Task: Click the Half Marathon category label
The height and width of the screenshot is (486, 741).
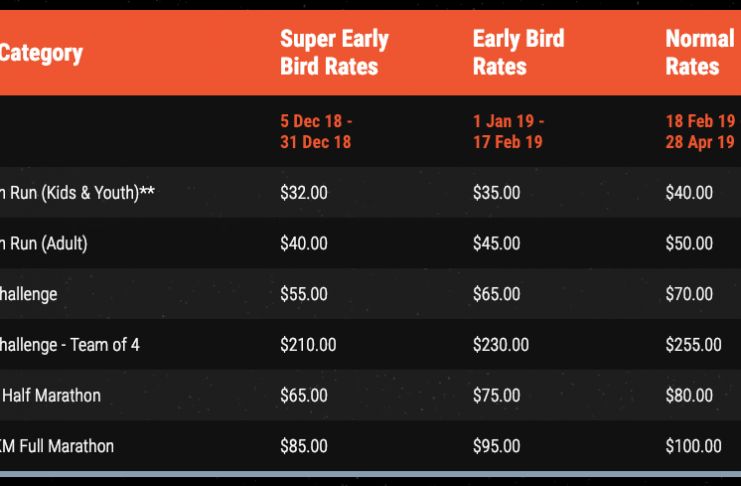Action: coord(51,395)
